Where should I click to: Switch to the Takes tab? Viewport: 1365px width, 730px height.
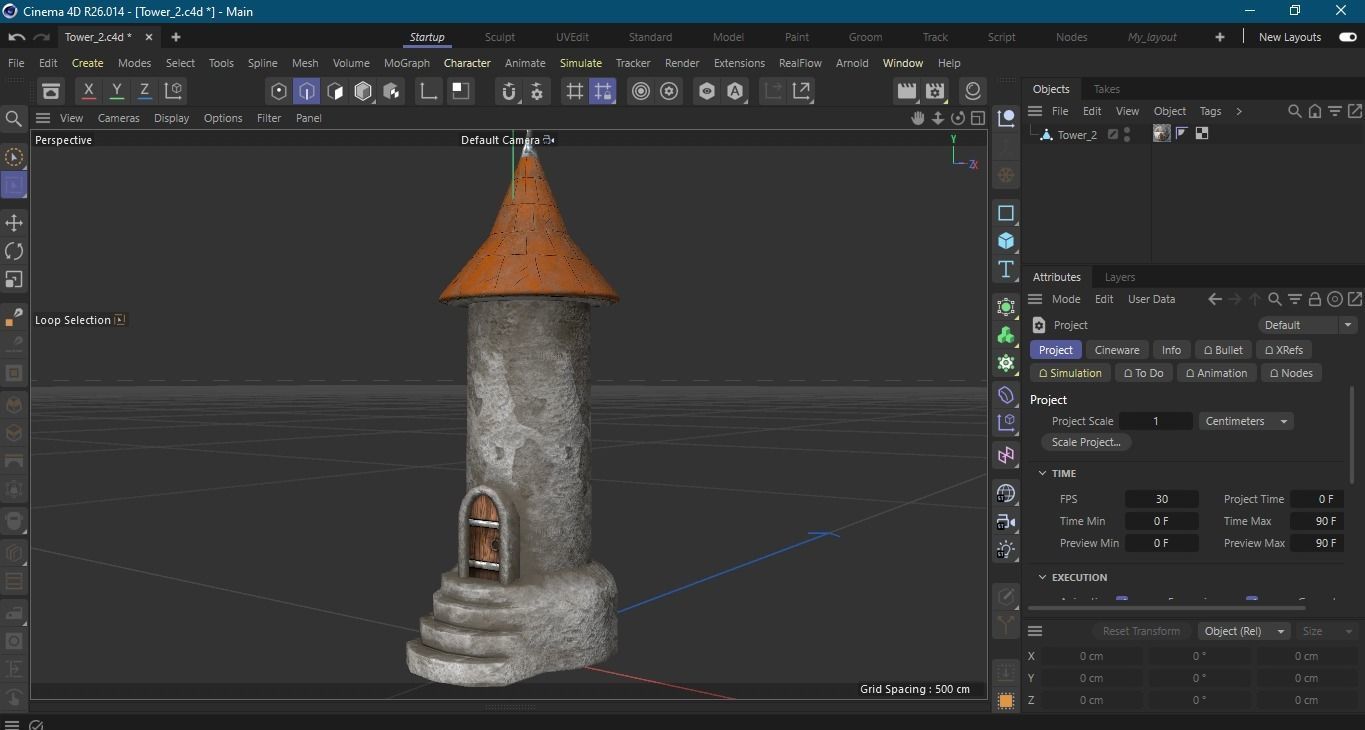pyautogui.click(x=1107, y=89)
